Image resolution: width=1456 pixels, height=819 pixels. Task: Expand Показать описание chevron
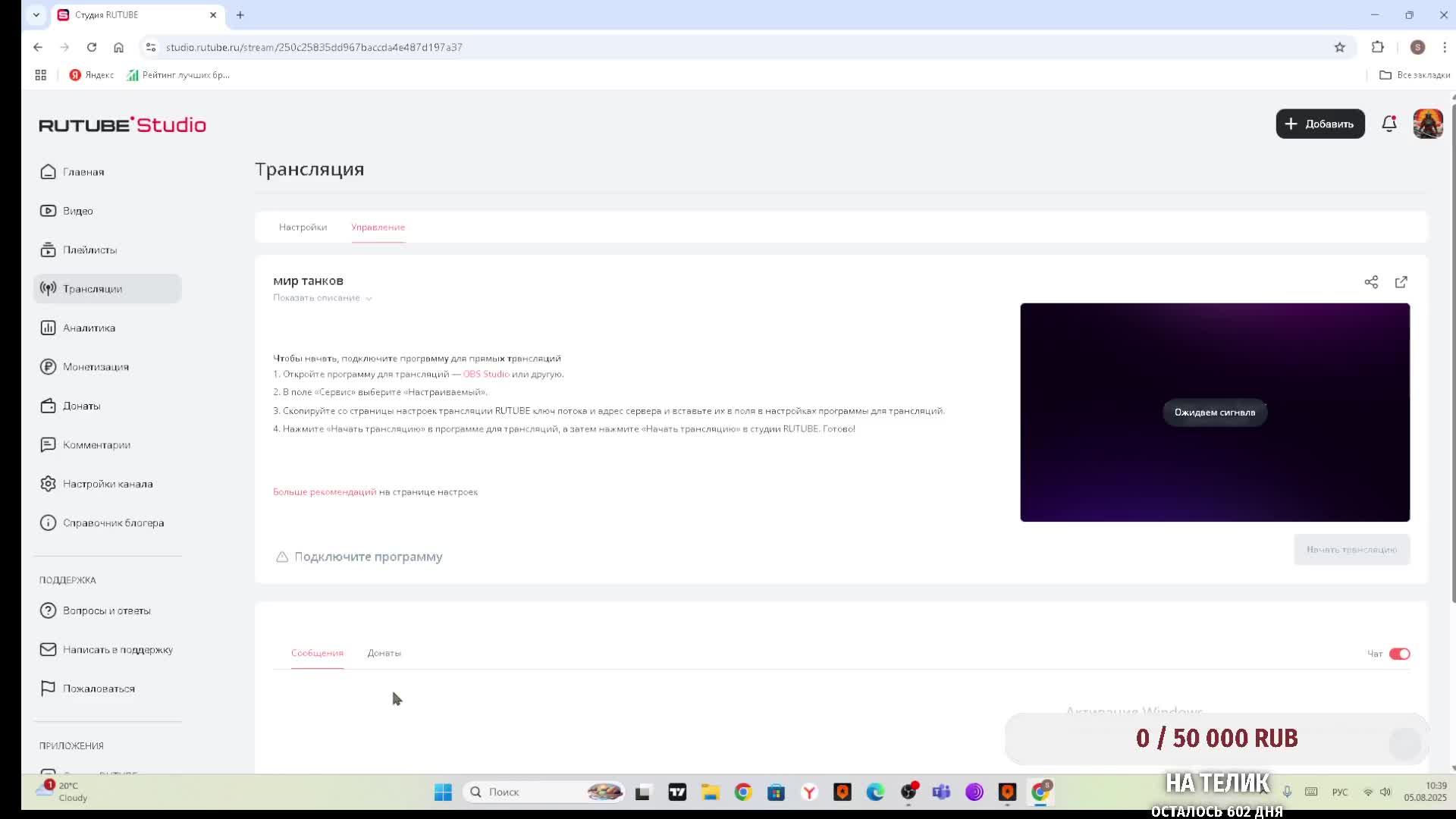point(369,299)
